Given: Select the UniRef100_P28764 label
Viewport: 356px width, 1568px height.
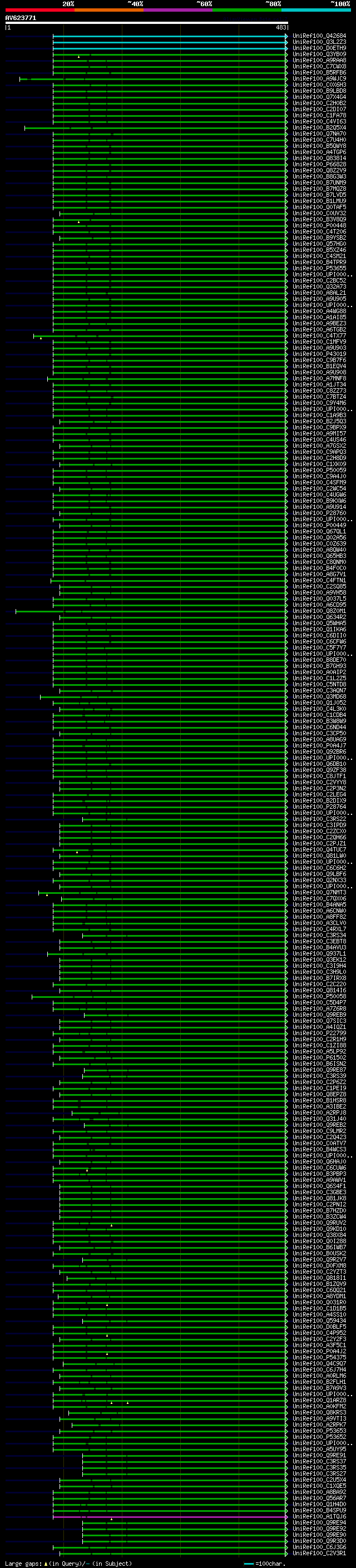Looking at the screenshot, I should point(319,807).
